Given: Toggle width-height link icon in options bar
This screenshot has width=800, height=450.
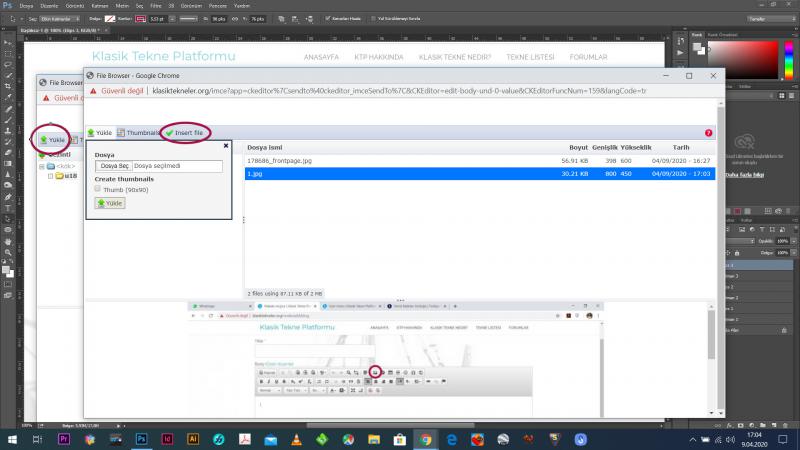Looking at the screenshot, I should click(x=235, y=19).
